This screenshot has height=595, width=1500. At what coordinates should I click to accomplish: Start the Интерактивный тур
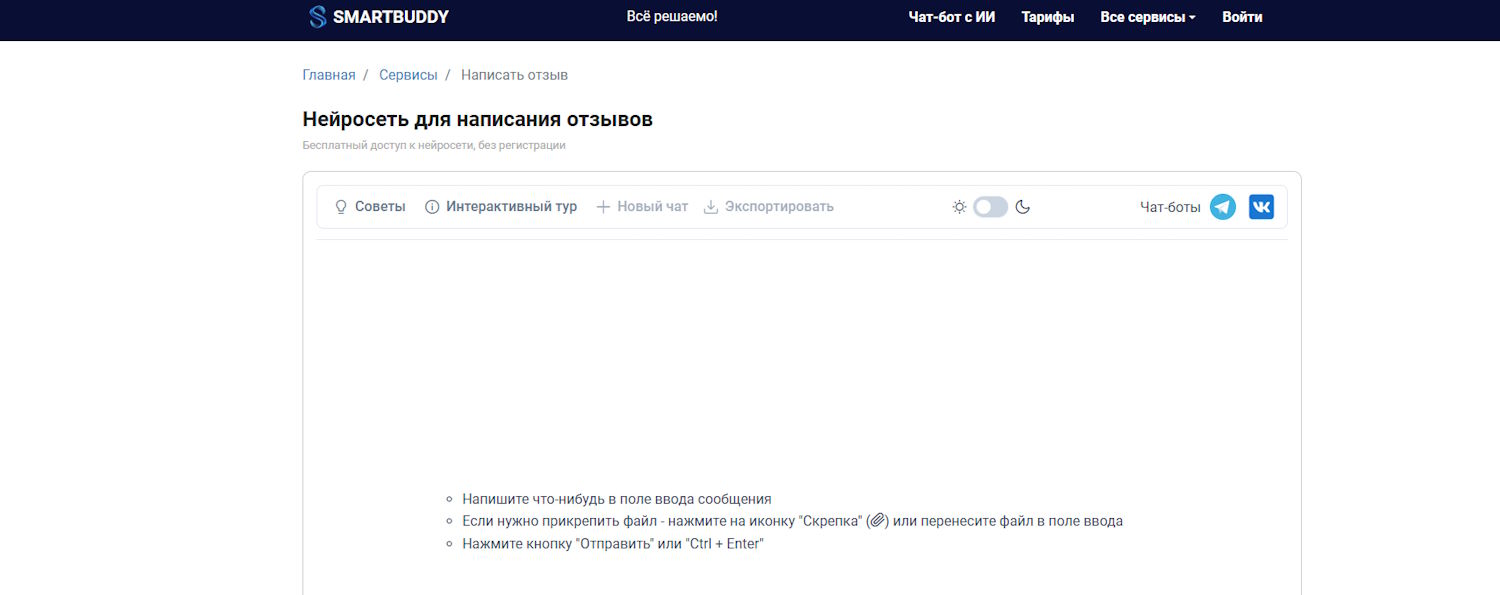click(511, 207)
